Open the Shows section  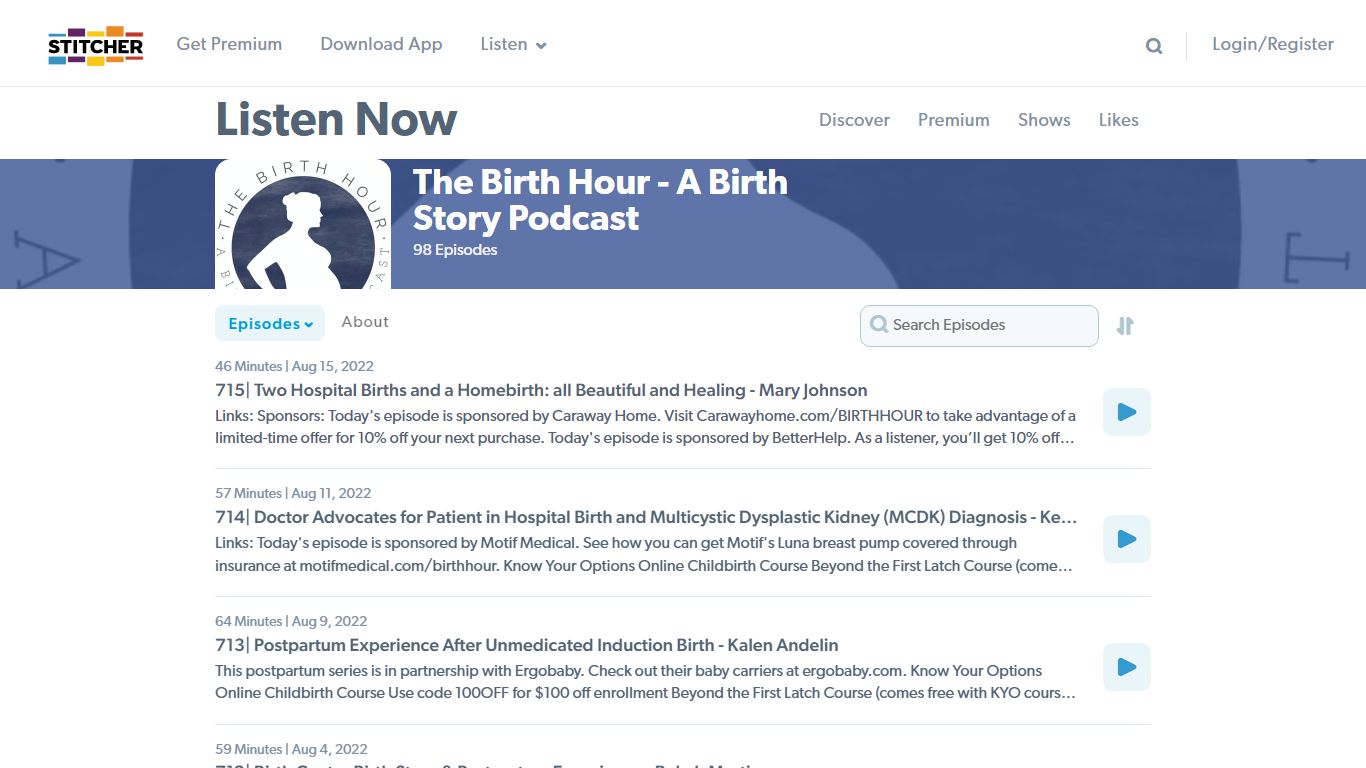pyautogui.click(x=1044, y=120)
